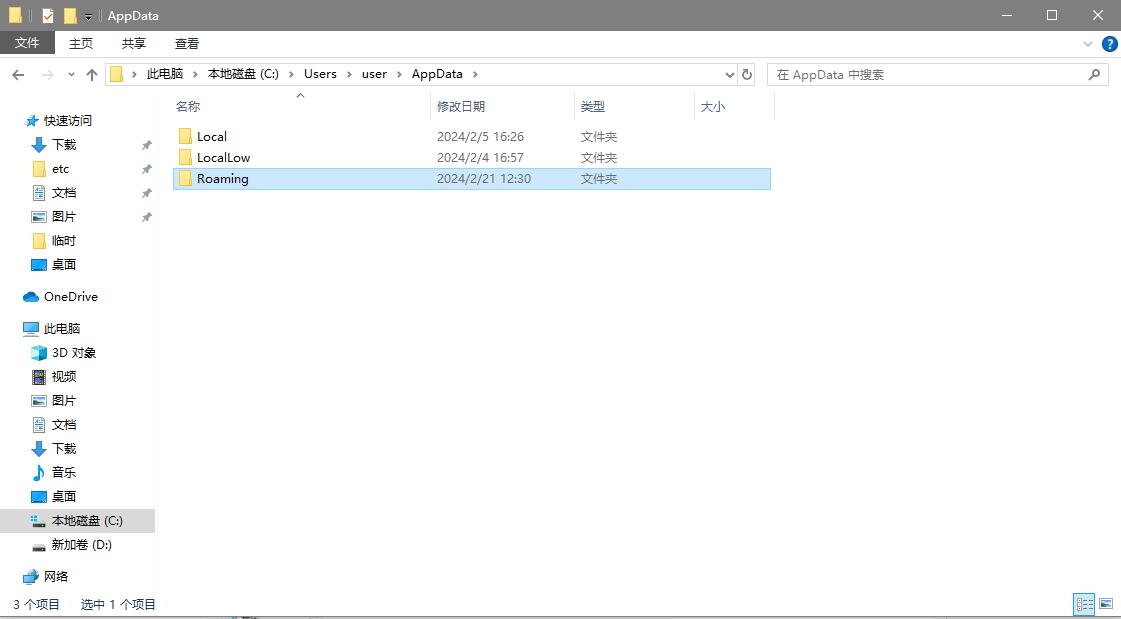Image resolution: width=1121 pixels, height=619 pixels.
Task: Switch to the 查看 ribbon tab
Action: coord(187,43)
